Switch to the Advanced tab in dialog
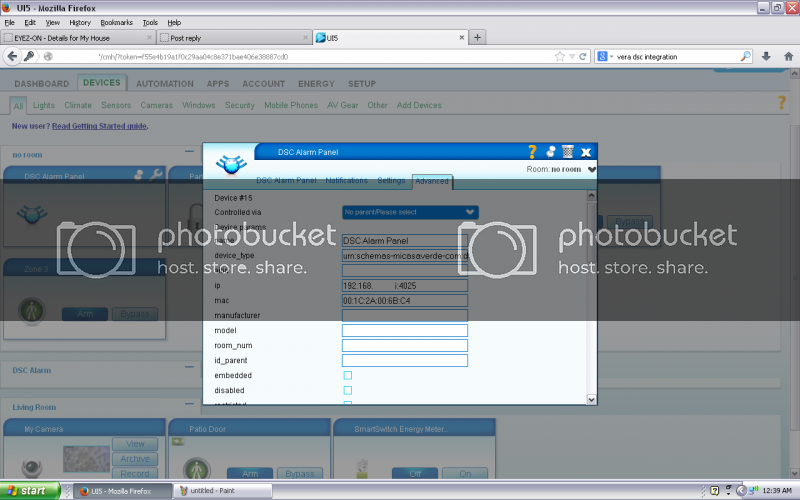 (x=432, y=181)
